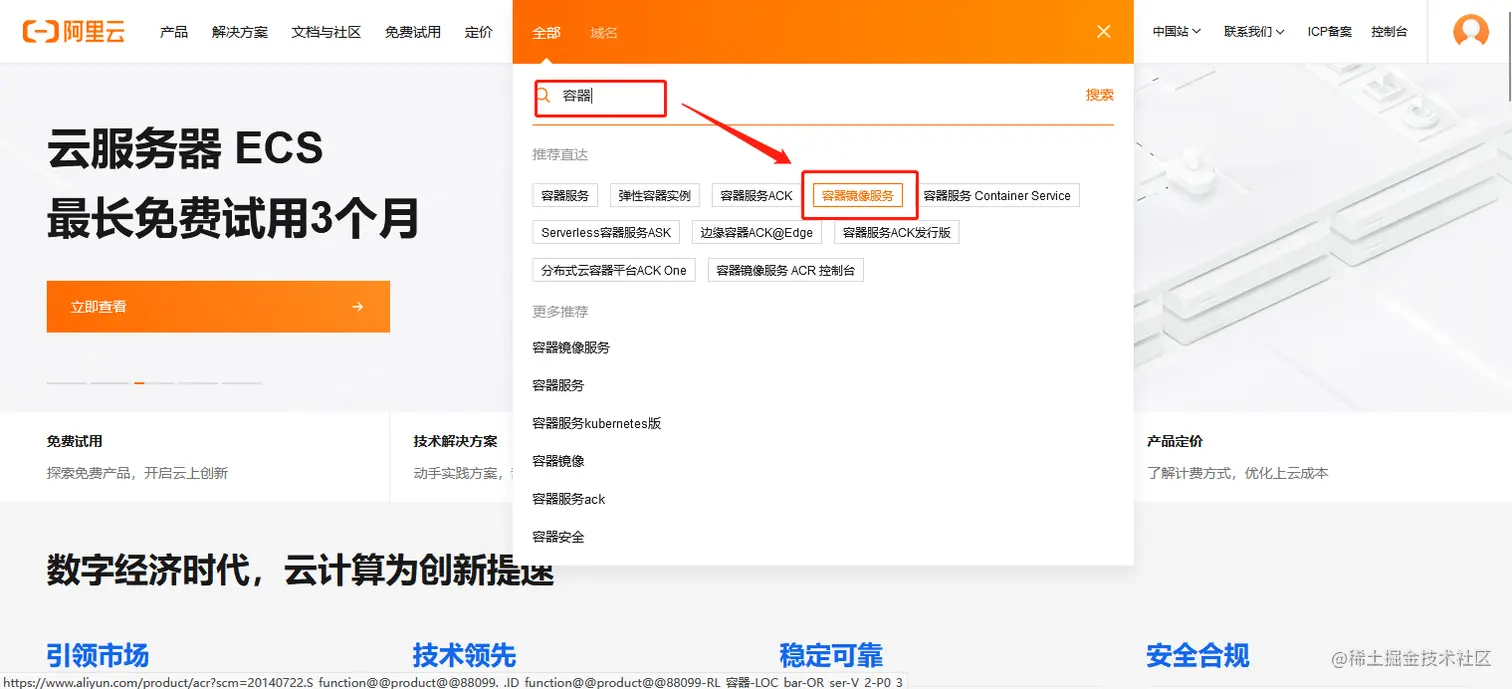Select 分布式云容器平台ACK One tag
The height and width of the screenshot is (689, 1512).
tap(614, 270)
